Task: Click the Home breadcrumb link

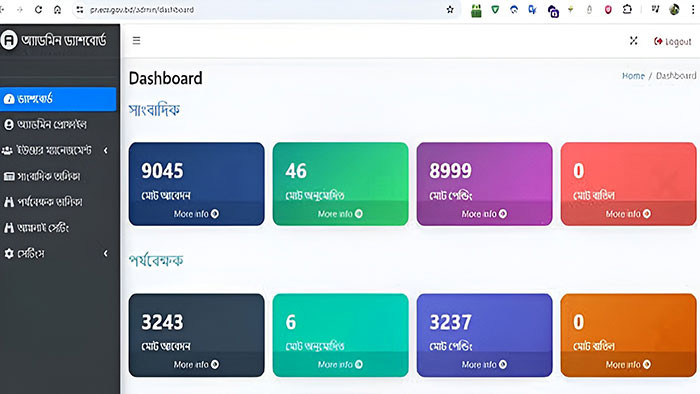Action: pos(633,76)
